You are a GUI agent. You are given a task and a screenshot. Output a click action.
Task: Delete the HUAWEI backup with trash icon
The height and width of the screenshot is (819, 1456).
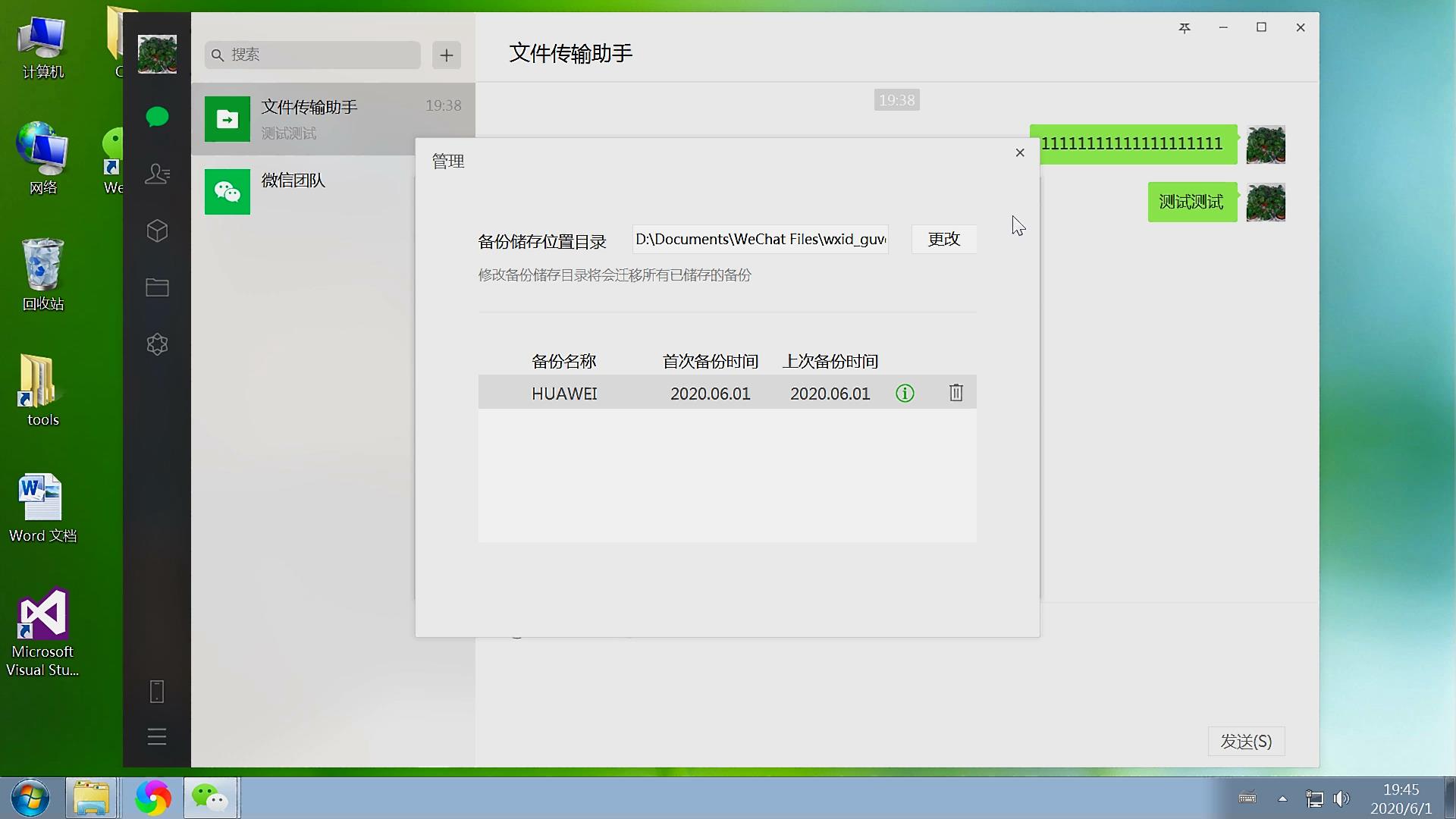click(955, 393)
